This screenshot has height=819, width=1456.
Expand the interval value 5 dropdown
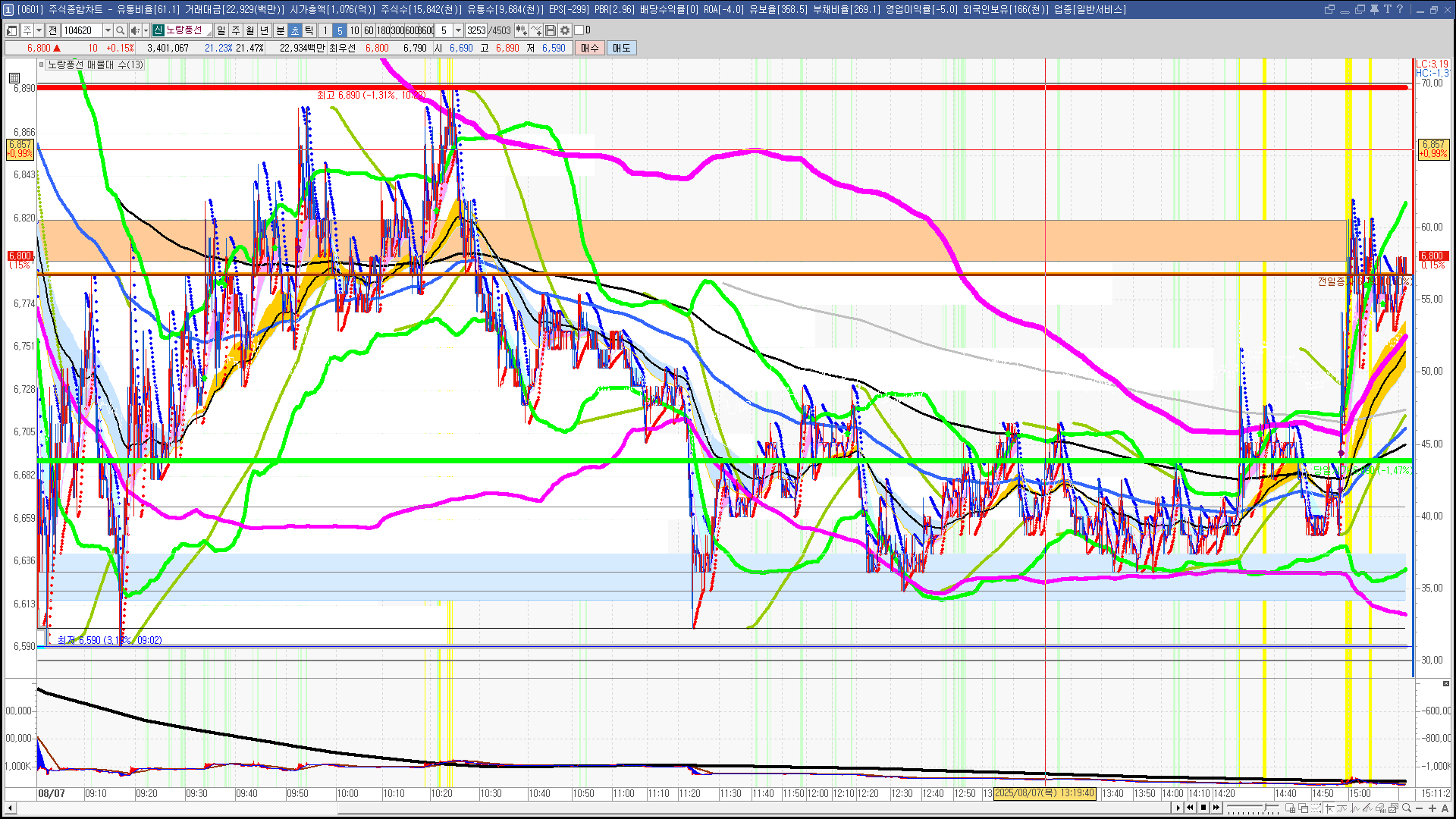pyautogui.click(x=458, y=30)
